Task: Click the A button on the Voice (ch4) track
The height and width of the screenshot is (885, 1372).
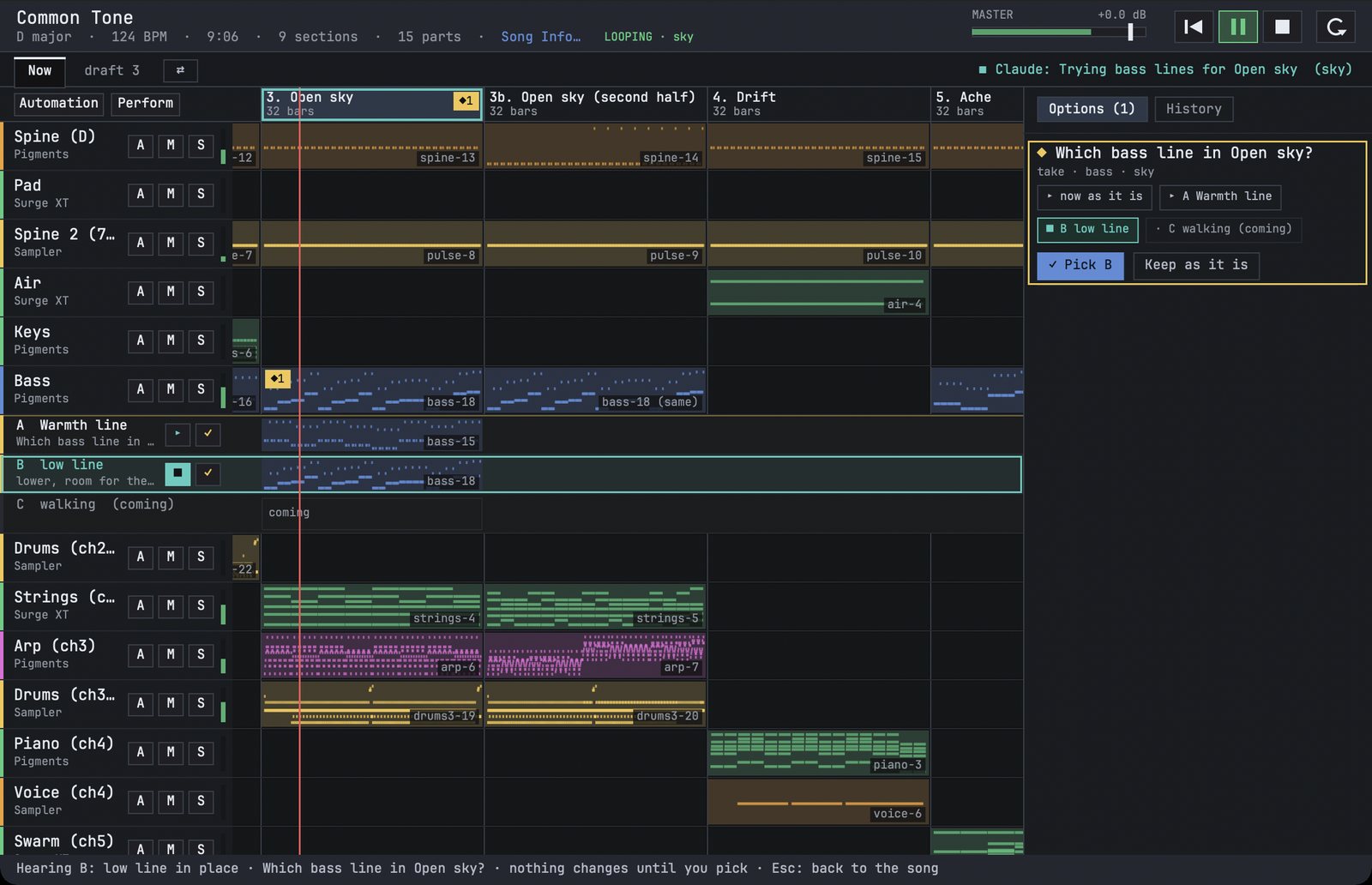Action: click(141, 801)
